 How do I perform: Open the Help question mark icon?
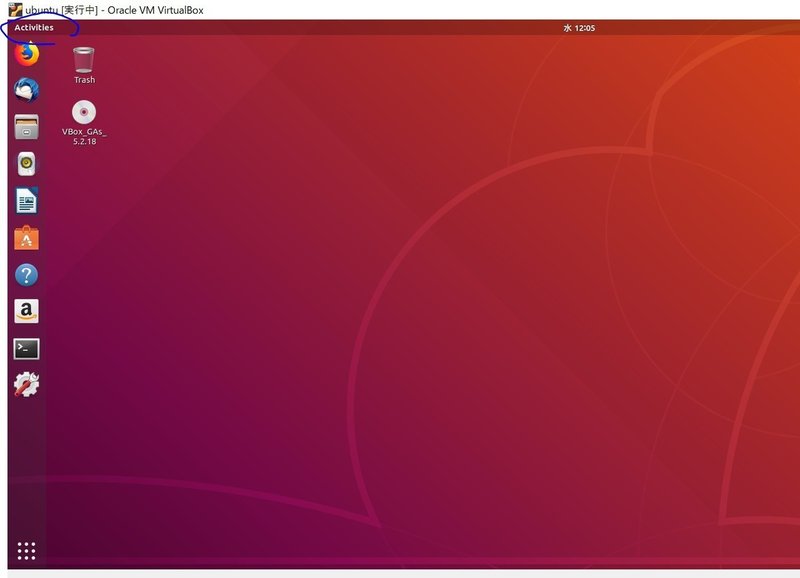pos(27,275)
